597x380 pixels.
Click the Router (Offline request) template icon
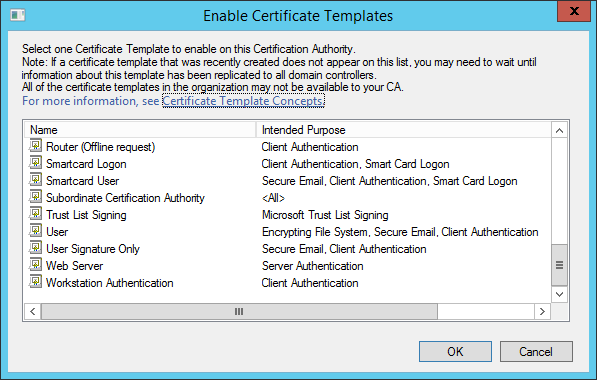35,146
